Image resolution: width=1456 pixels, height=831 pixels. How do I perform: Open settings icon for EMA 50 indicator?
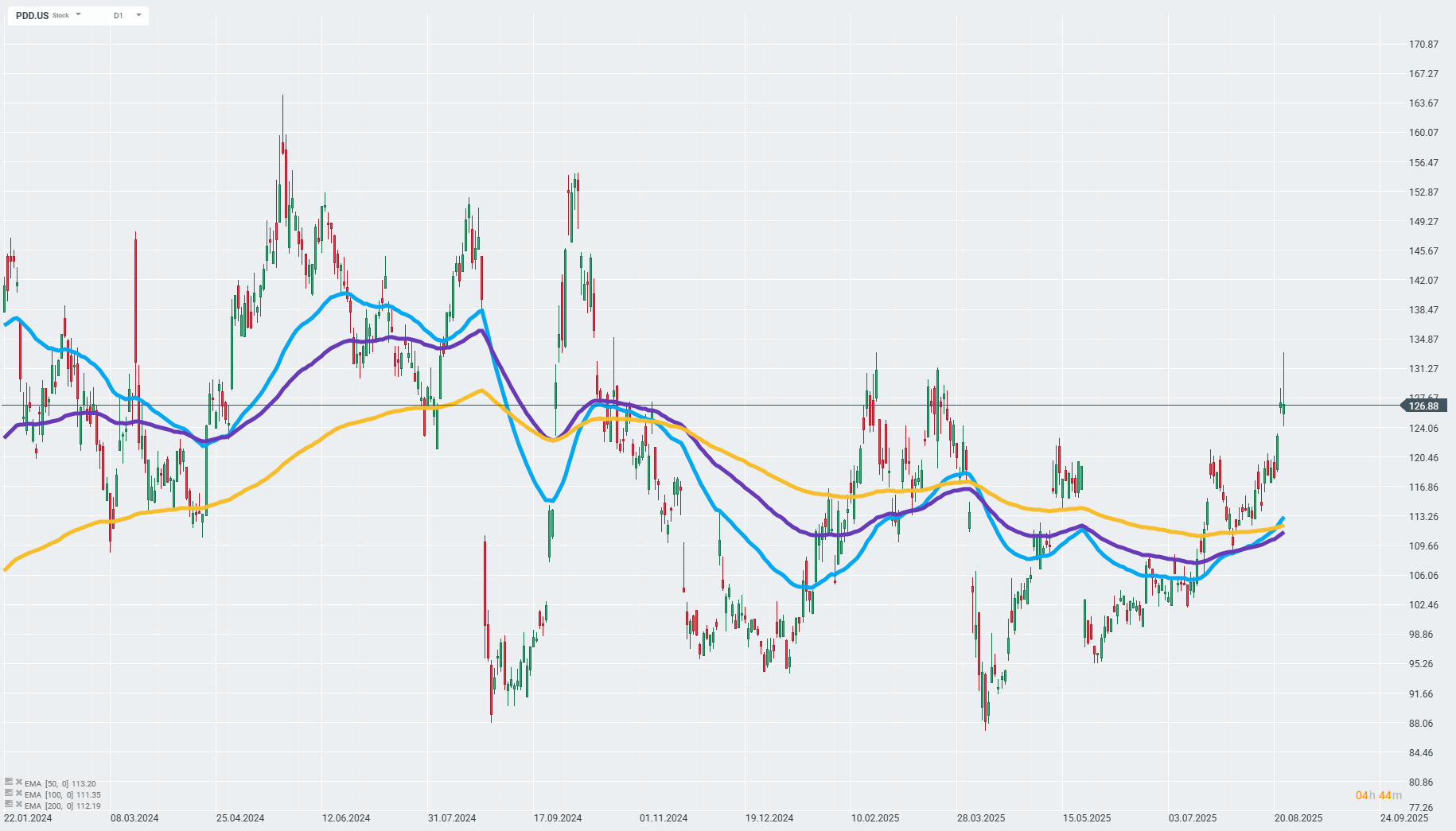pos(9,782)
